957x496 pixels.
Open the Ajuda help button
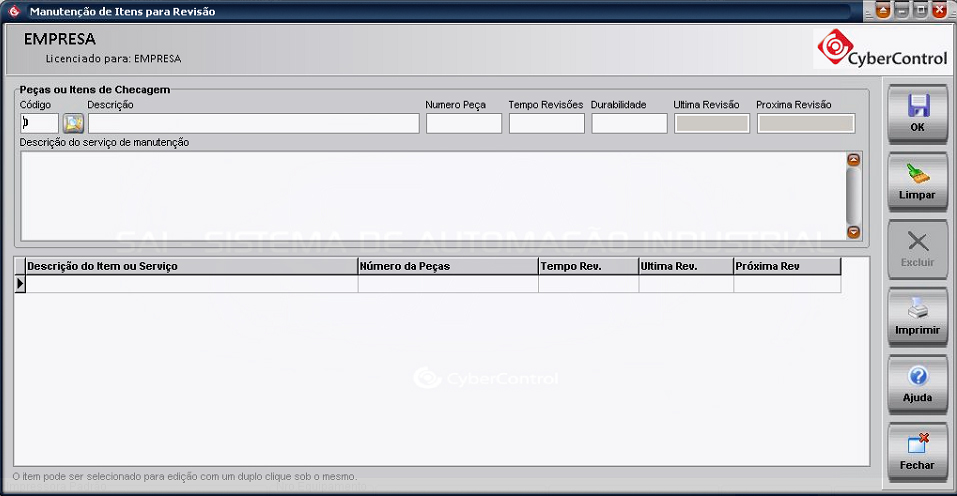click(917, 384)
